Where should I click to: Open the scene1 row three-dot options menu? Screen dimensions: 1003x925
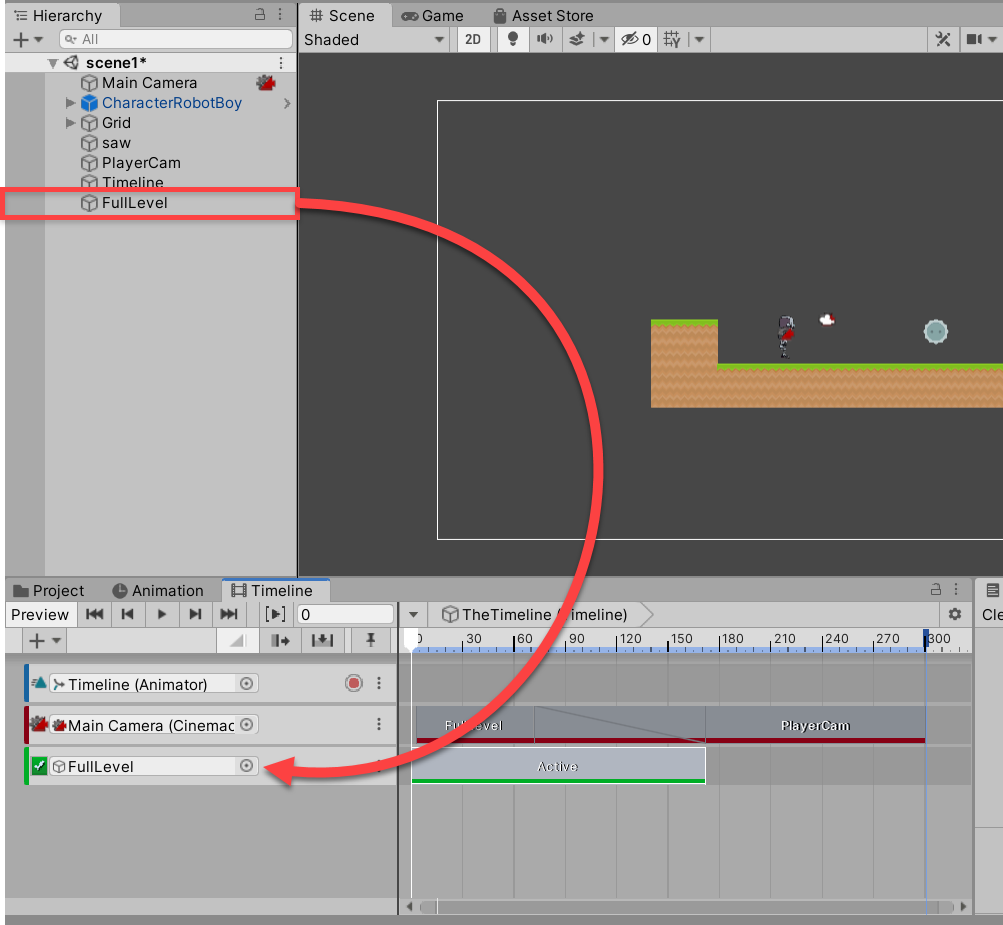point(281,63)
